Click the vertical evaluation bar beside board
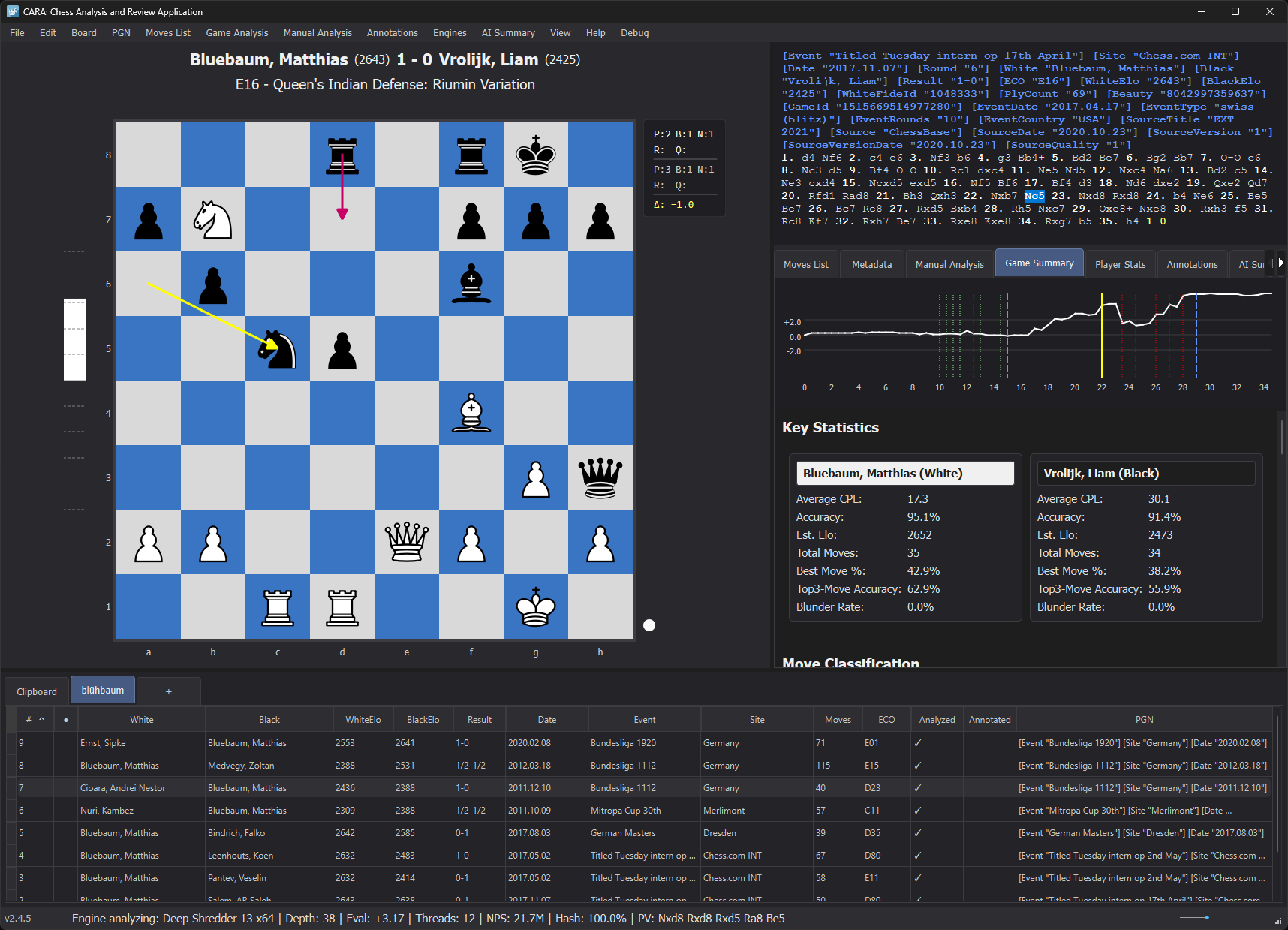Viewport: 1288px width, 930px height. 75,339
